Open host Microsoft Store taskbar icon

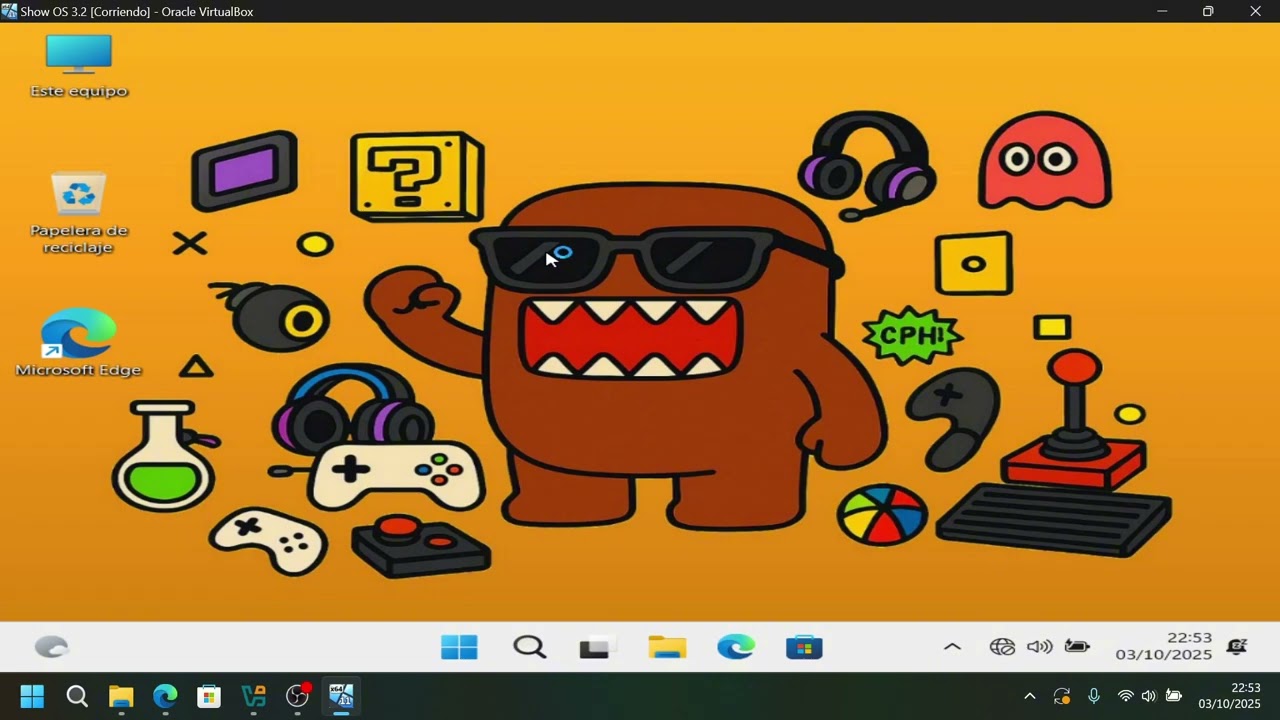(x=209, y=696)
